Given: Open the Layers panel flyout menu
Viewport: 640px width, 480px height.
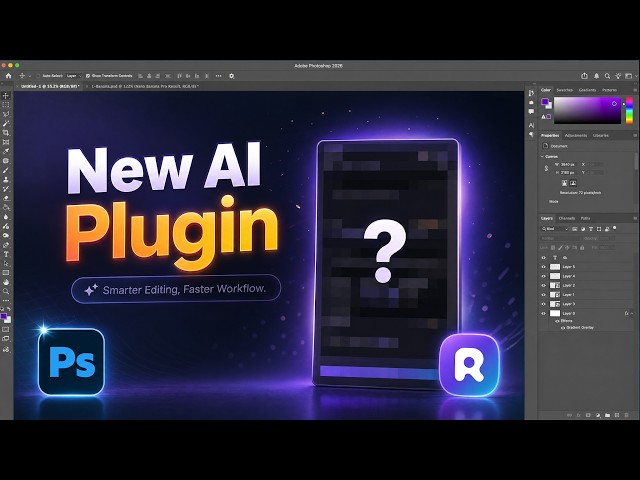Looking at the screenshot, I should pos(635,218).
